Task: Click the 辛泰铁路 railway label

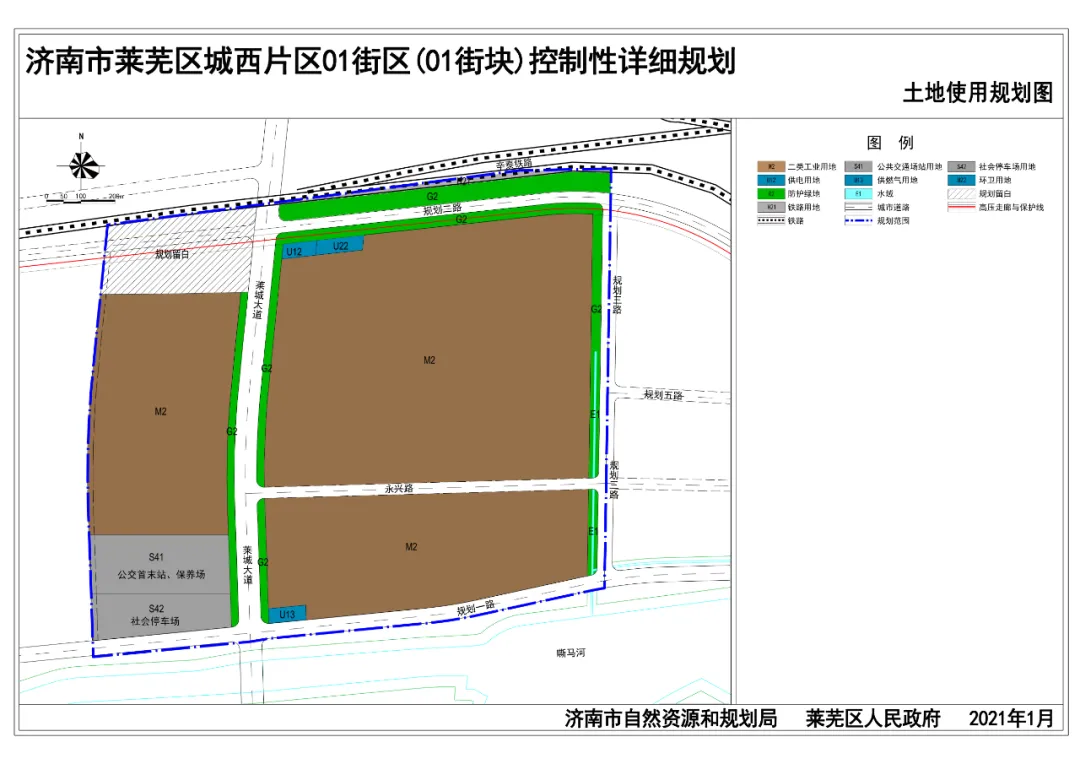Action: 514,164
